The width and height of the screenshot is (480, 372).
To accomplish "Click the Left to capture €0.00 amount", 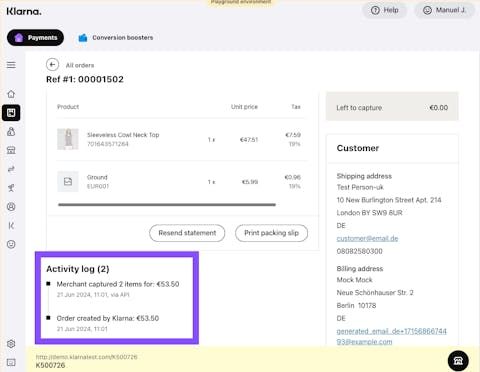I will 439,108.
